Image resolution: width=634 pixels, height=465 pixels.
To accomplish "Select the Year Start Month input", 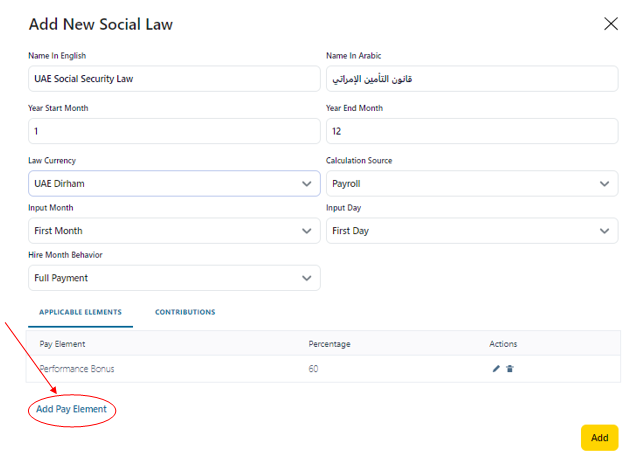I will [174, 131].
